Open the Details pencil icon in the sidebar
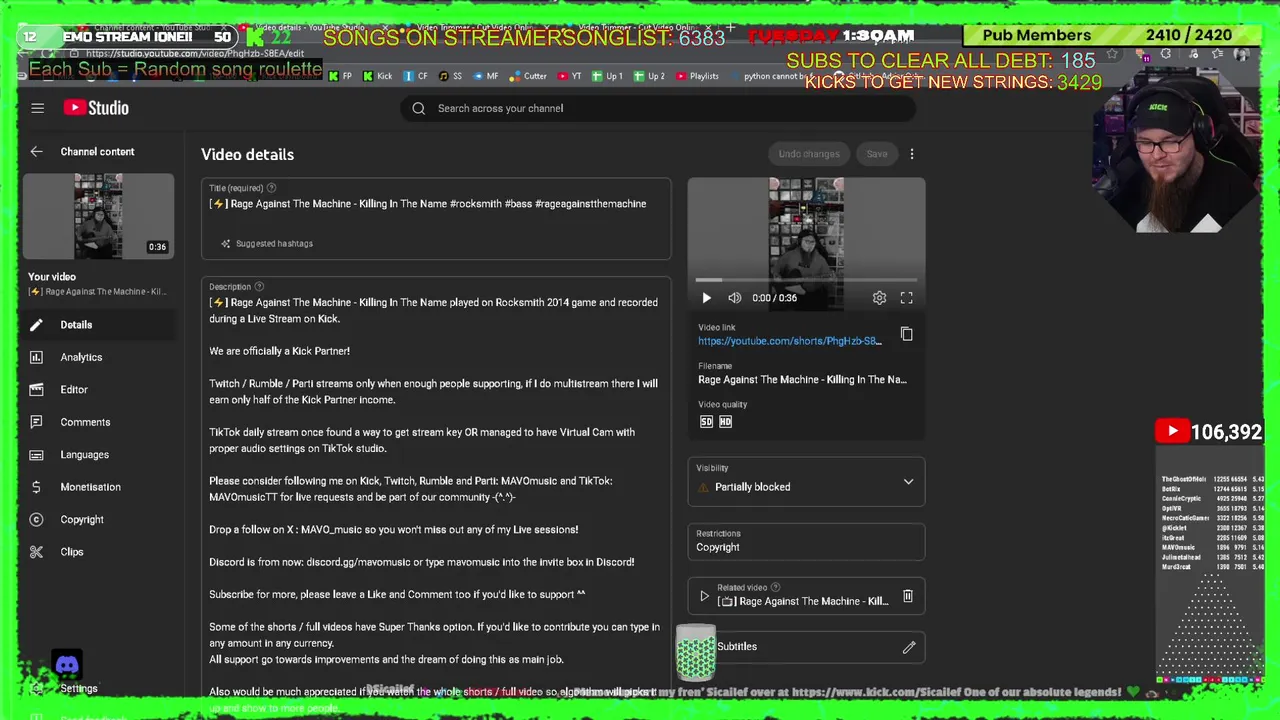The width and height of the screenshot is (1280, 720). tap(36, 325)
